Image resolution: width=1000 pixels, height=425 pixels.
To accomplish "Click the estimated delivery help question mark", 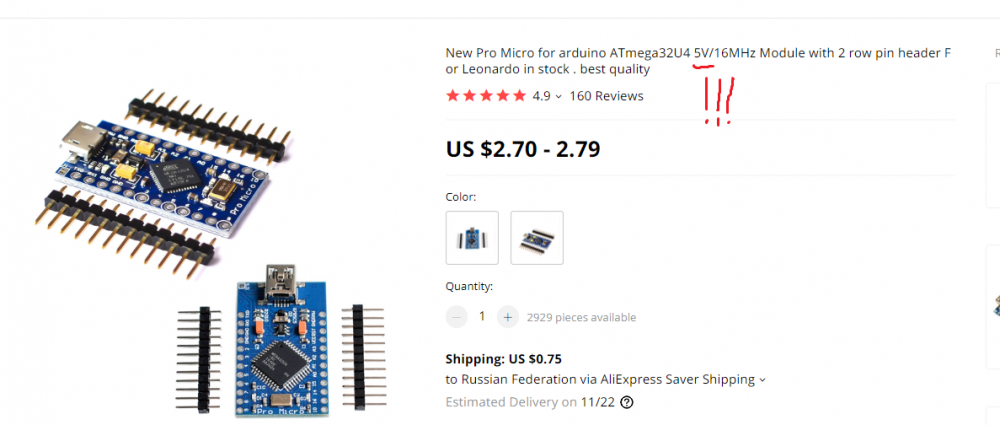I will tap(627, 403).
